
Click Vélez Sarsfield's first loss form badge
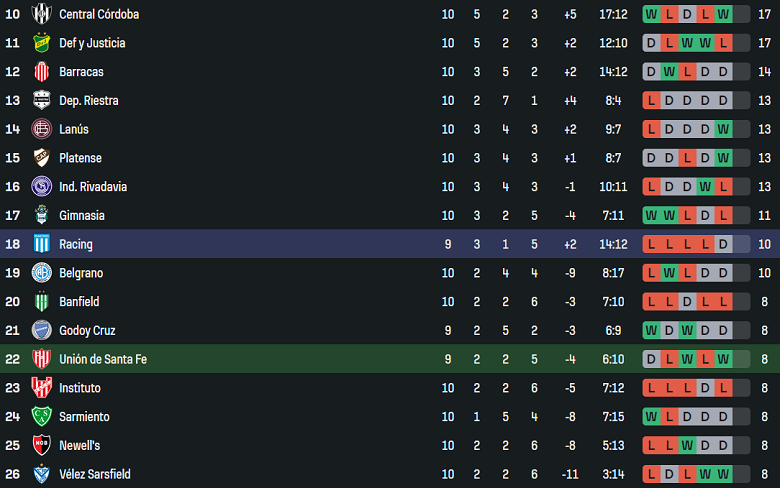pyautogui.click(x=652, y=474)
